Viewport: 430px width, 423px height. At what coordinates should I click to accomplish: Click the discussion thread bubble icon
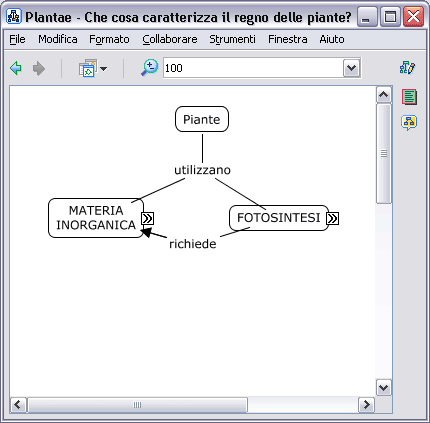tap(409, 123)
